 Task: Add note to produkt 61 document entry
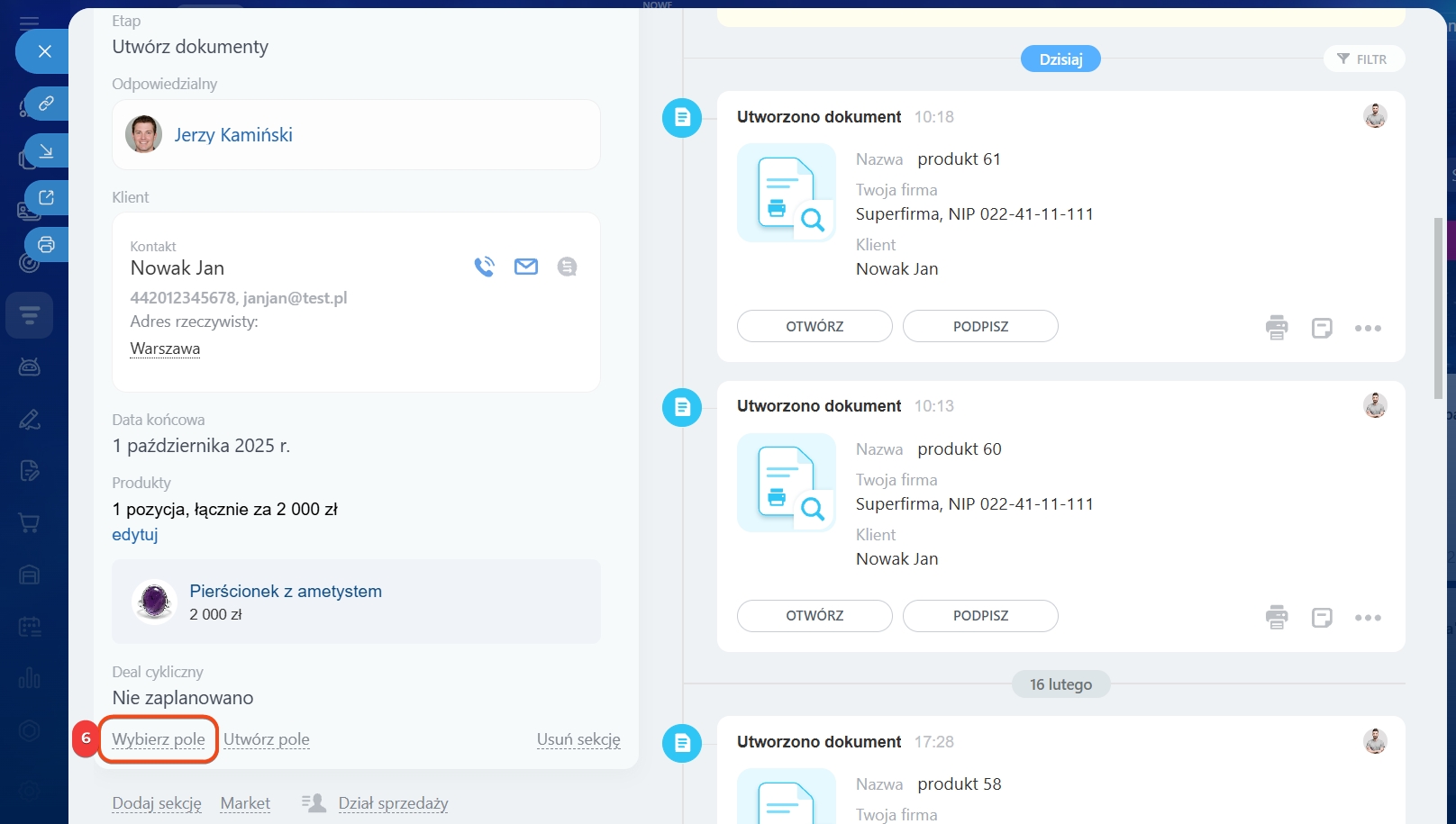pos(1322,328)
